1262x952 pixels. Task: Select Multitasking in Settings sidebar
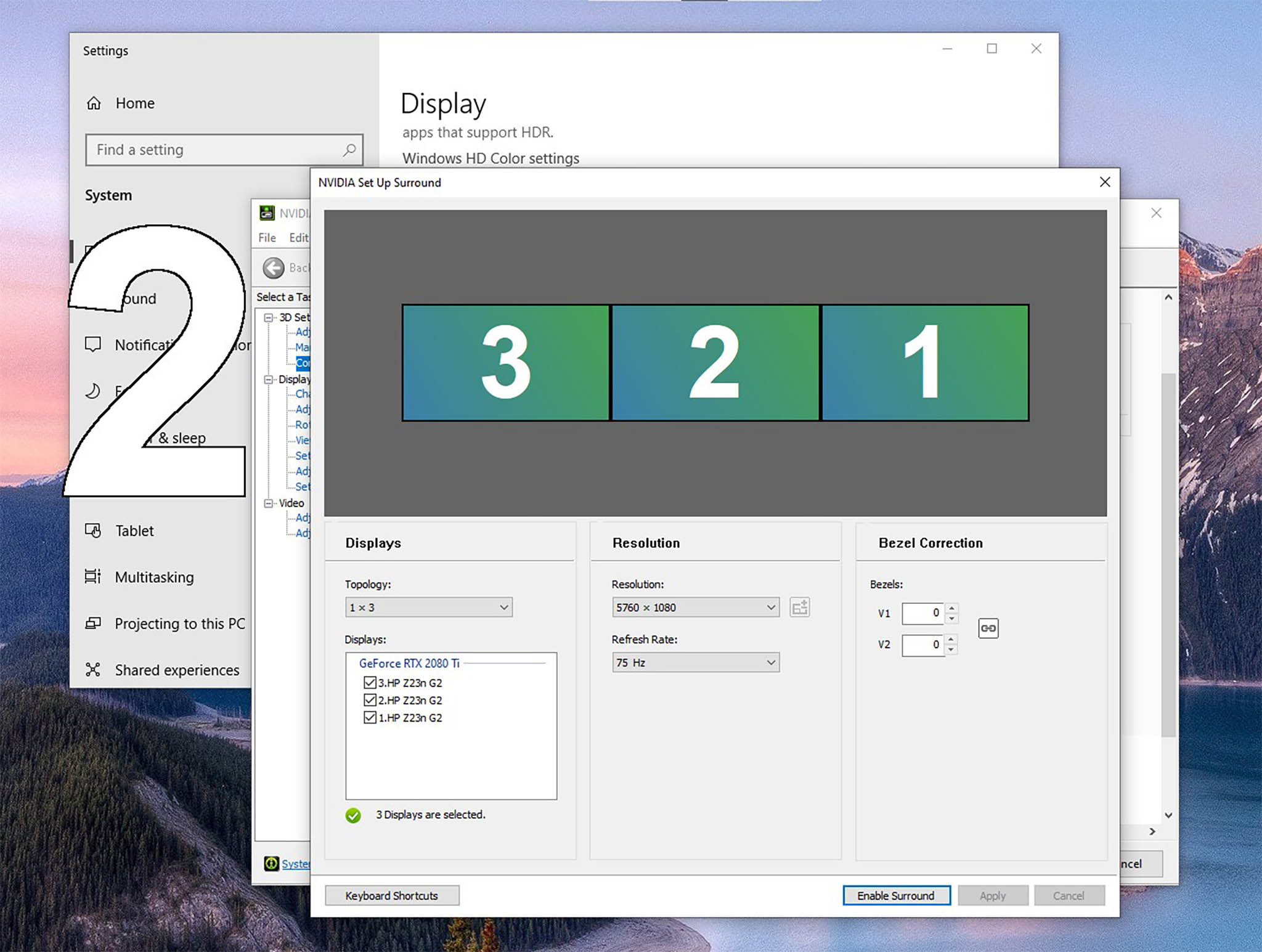154,577
